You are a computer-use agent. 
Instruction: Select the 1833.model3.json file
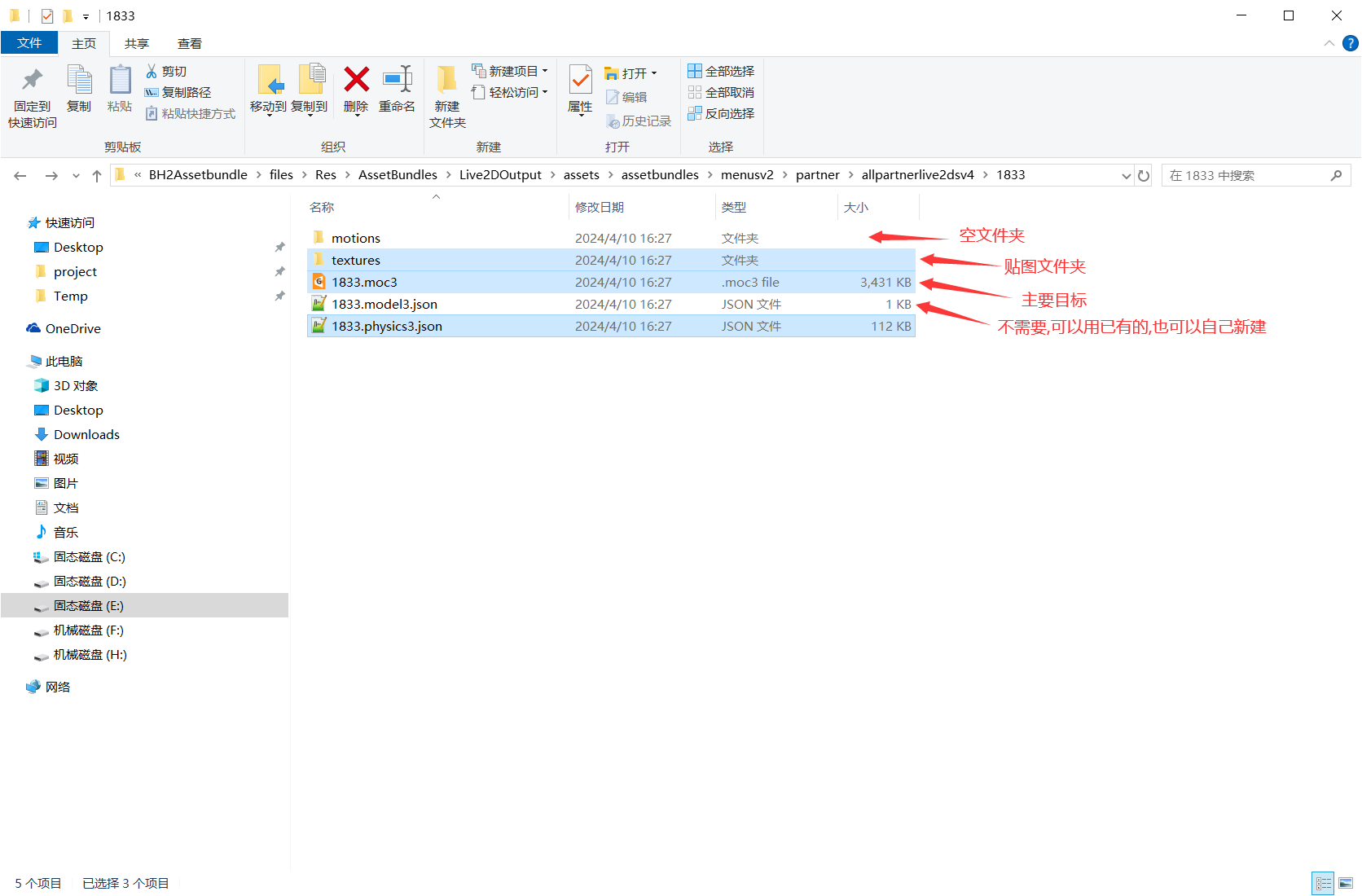pos(611,304)
